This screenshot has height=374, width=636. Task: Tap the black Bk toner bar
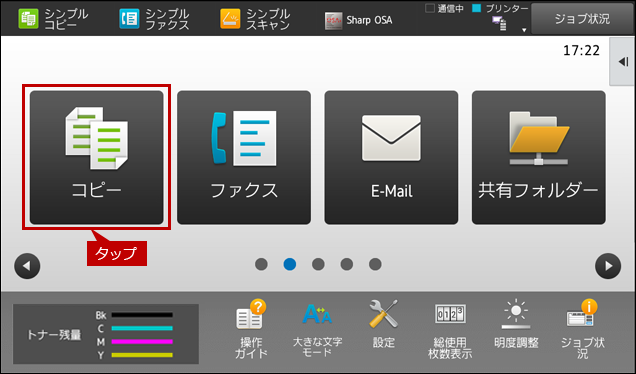tap(142, 315)
